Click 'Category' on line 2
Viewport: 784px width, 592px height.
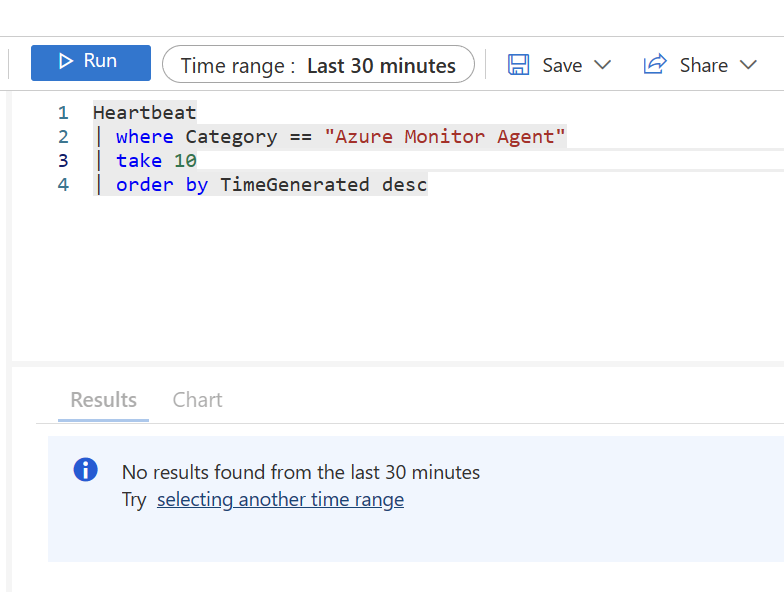pyautogui.click(x=231, y=137)
